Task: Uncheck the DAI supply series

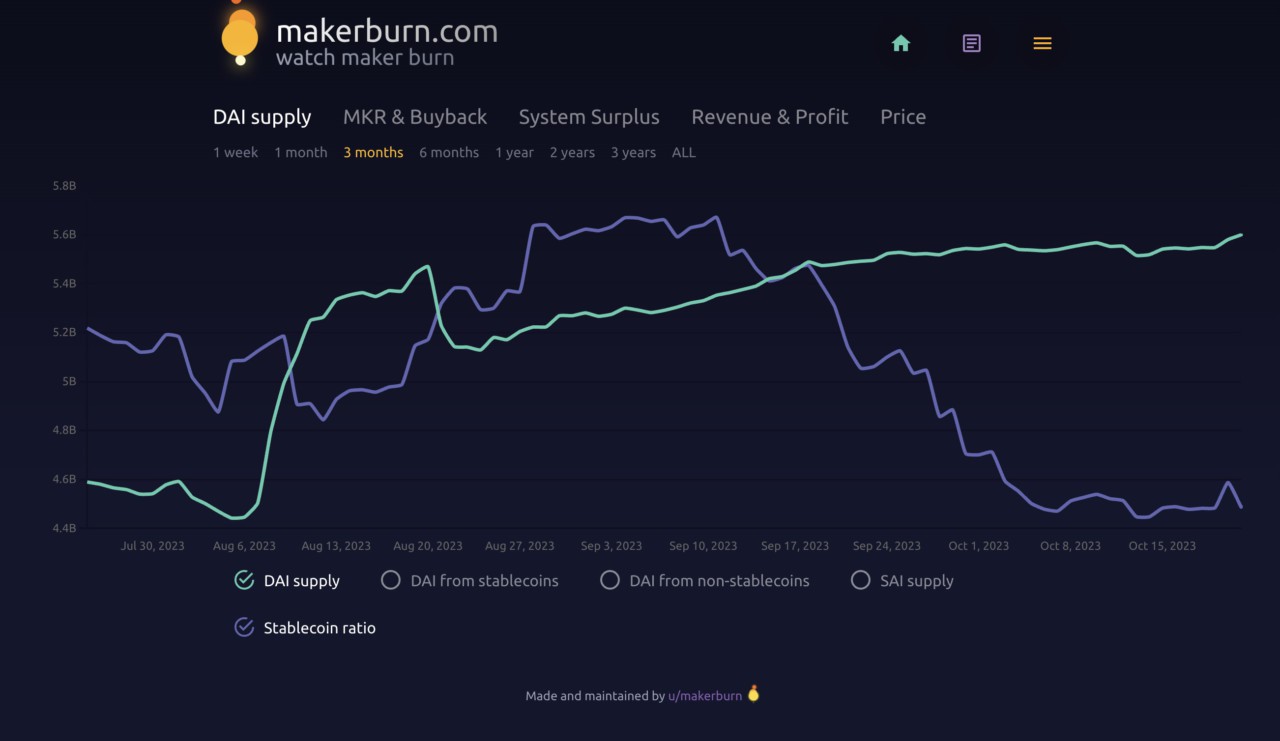Action: [244, 580]
